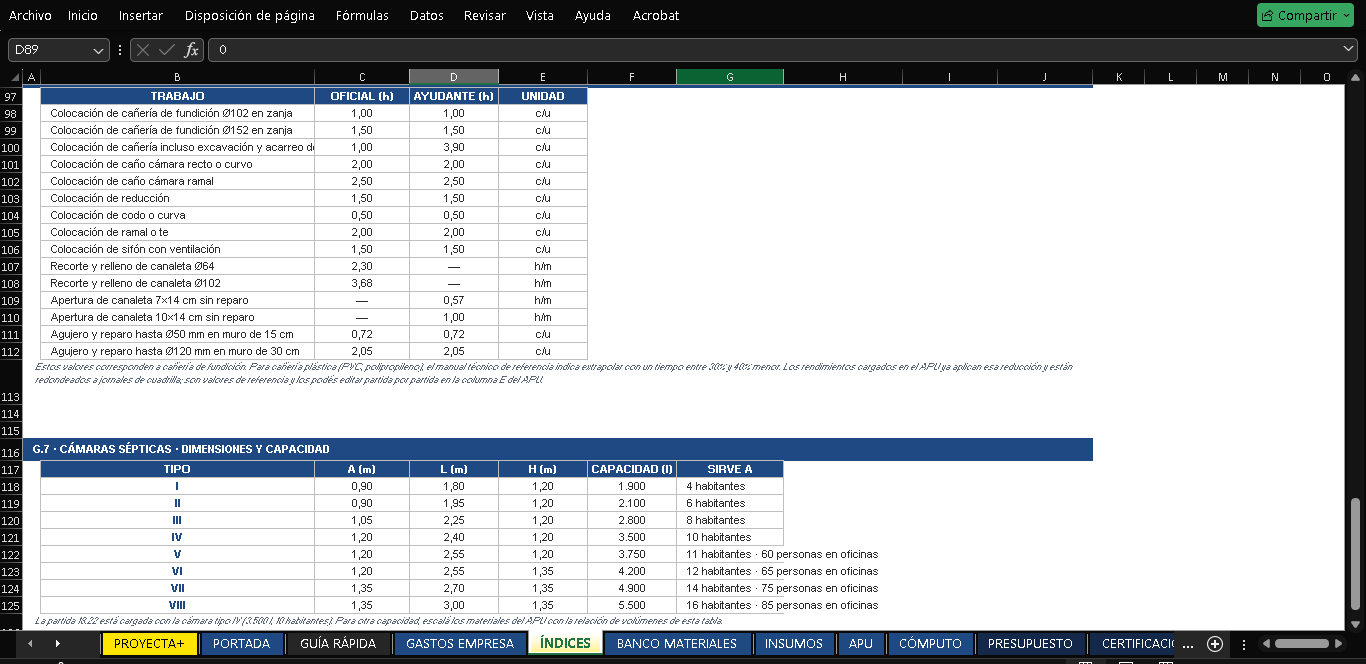This screenshot has height=664, width=1366.
Task: Select column G header
Action: [730, 77]
